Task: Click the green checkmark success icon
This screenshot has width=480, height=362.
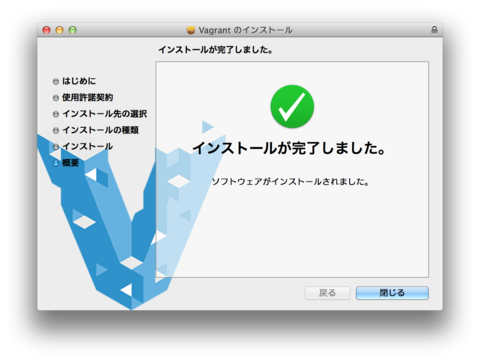Action: click(292, 106)
